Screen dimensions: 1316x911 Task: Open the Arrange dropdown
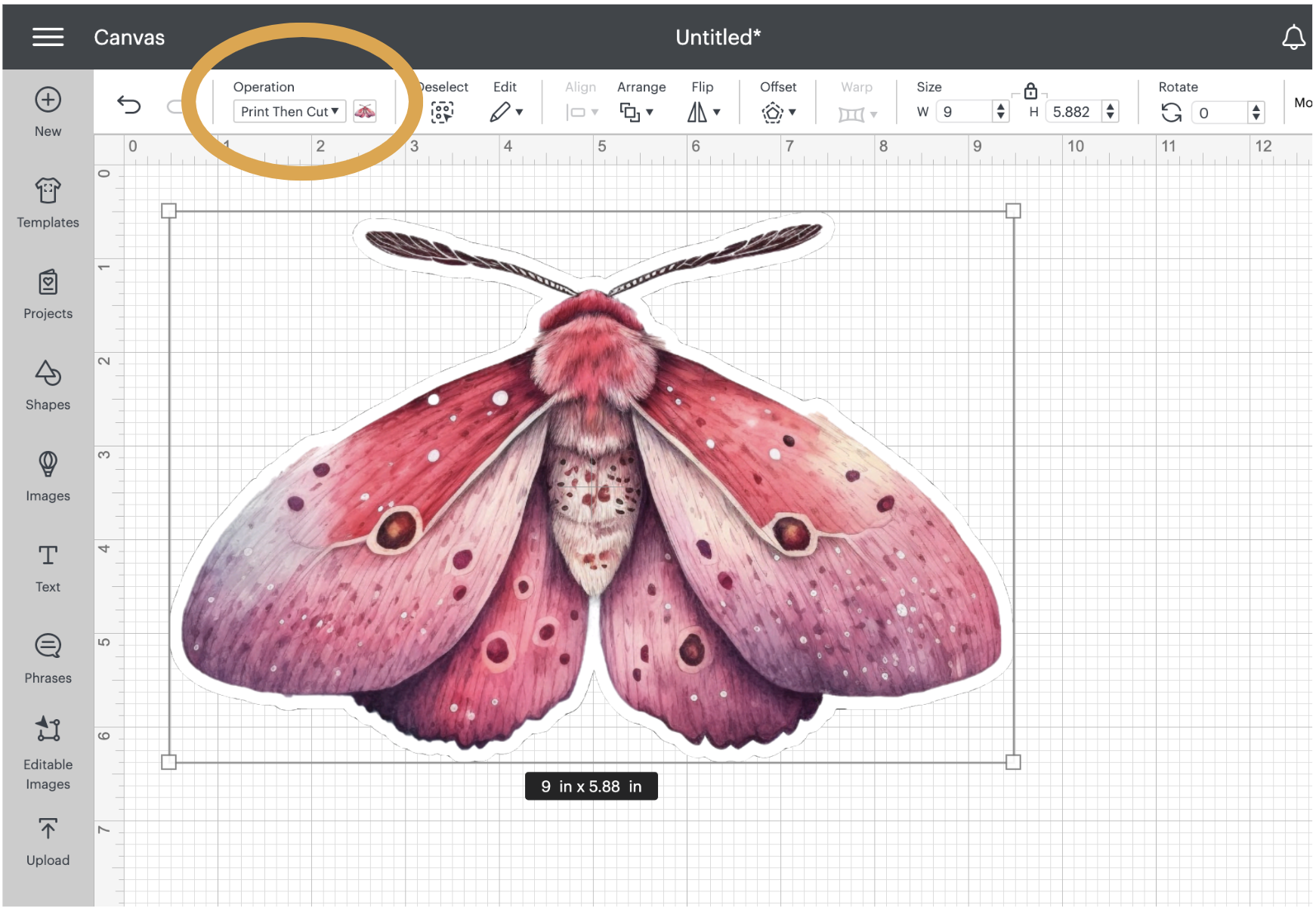[637, 111]
